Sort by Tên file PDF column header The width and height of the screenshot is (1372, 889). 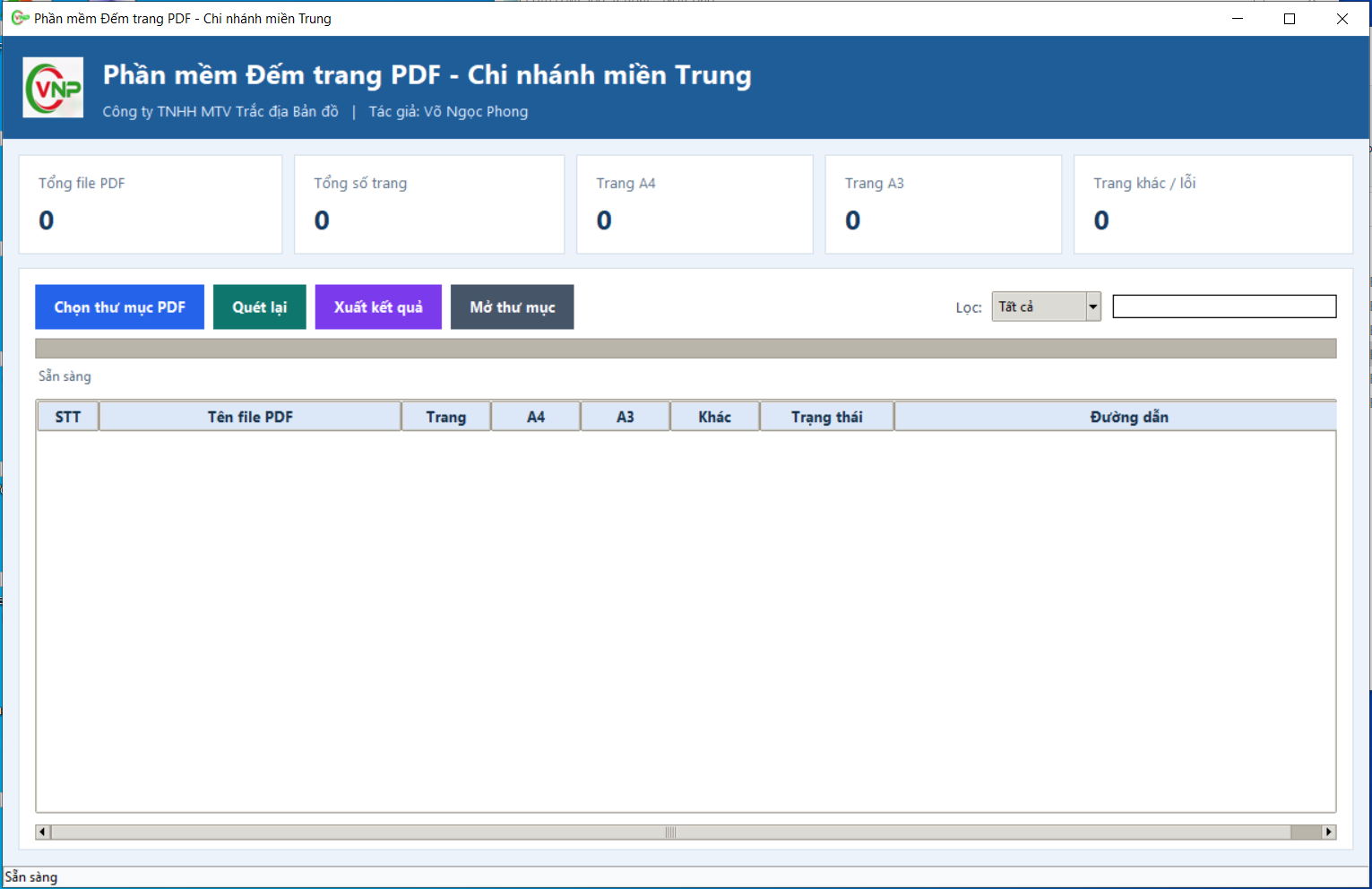[x=250, y=417]
